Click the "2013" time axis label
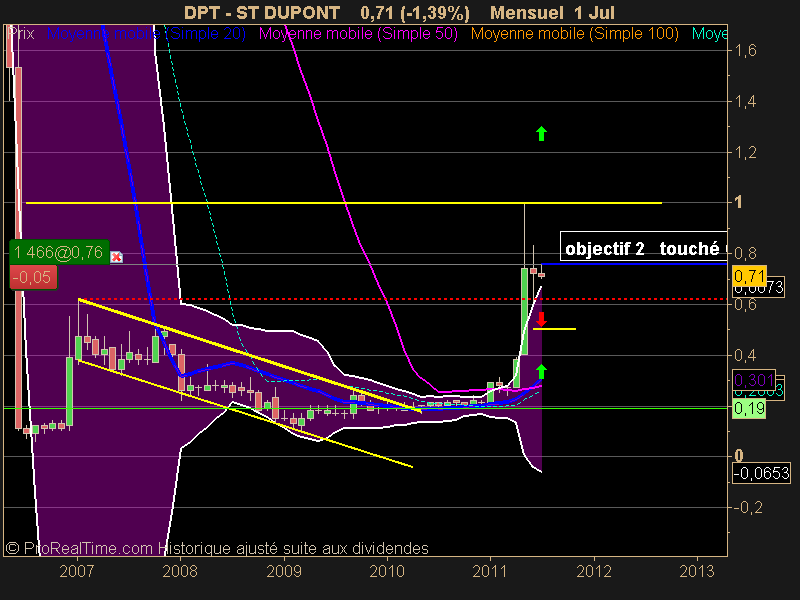The height and width of the screenshot is (600, 800). [697, 571]
